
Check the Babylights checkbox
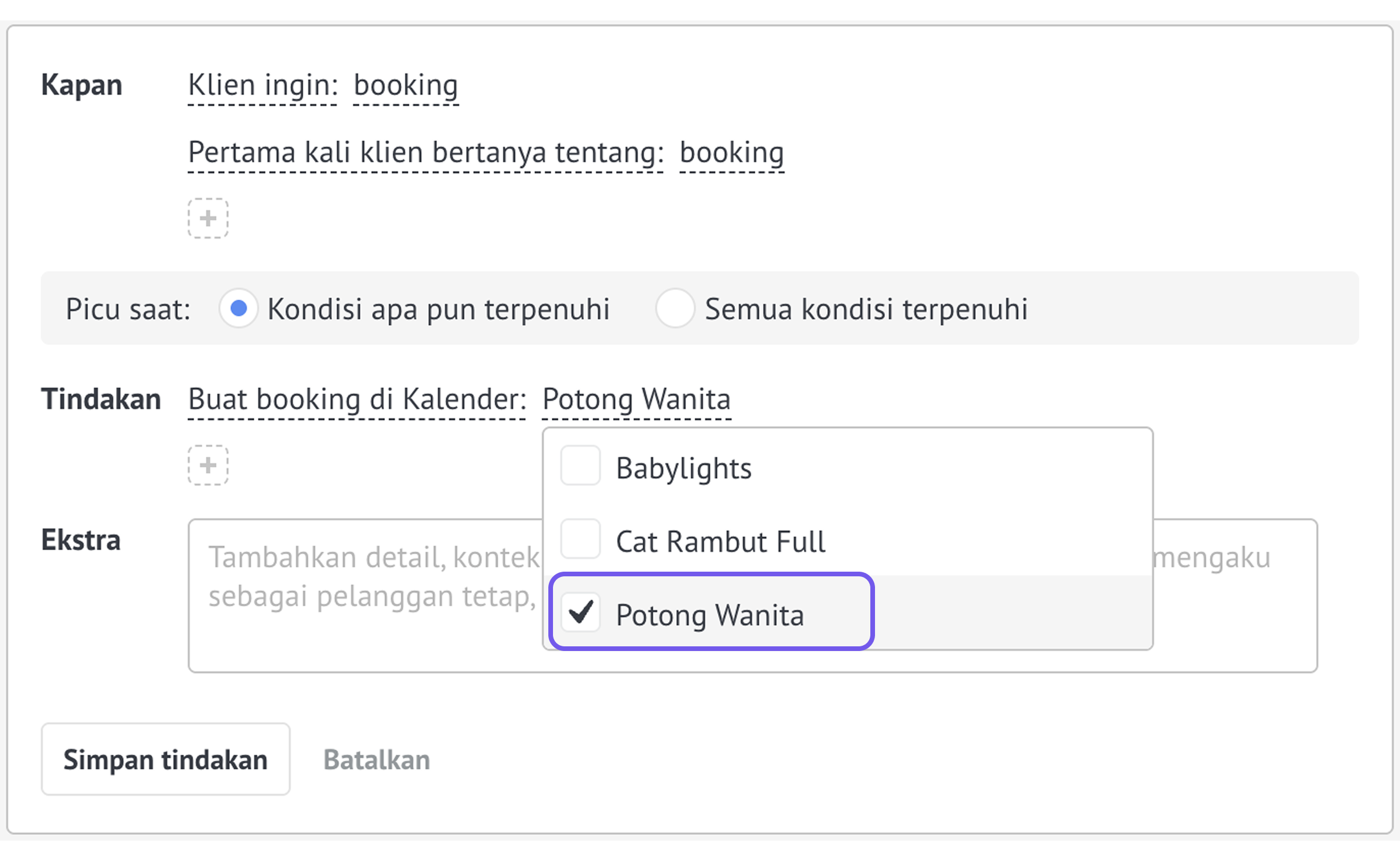[580, 466]
